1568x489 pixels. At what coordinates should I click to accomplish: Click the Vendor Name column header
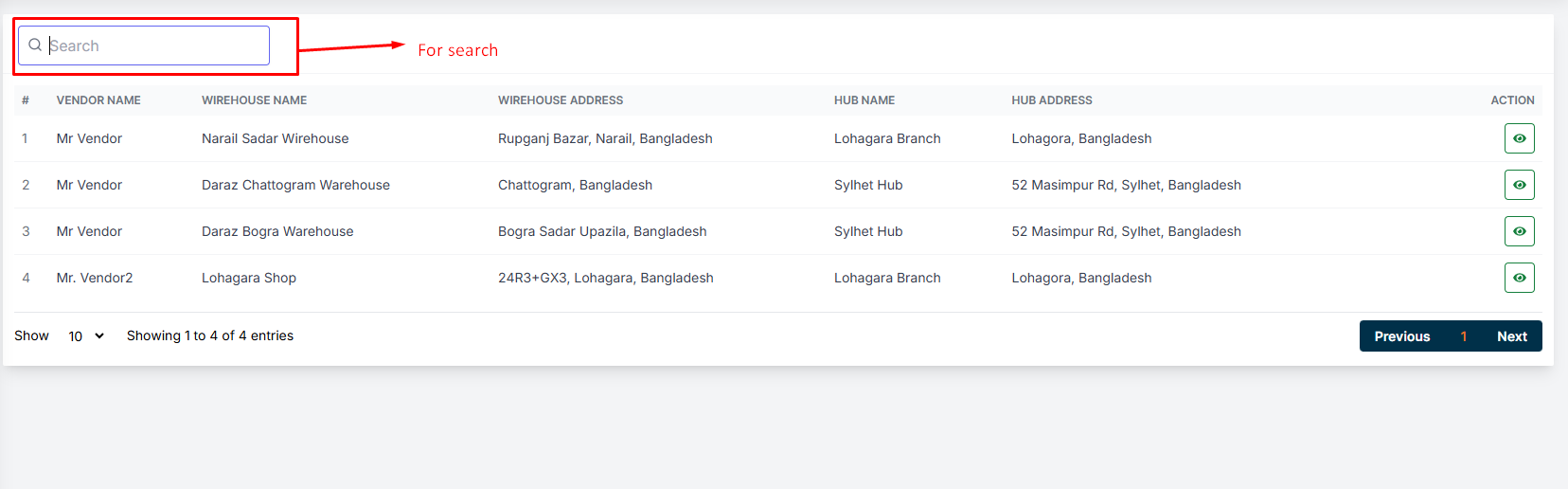(98, 100)
